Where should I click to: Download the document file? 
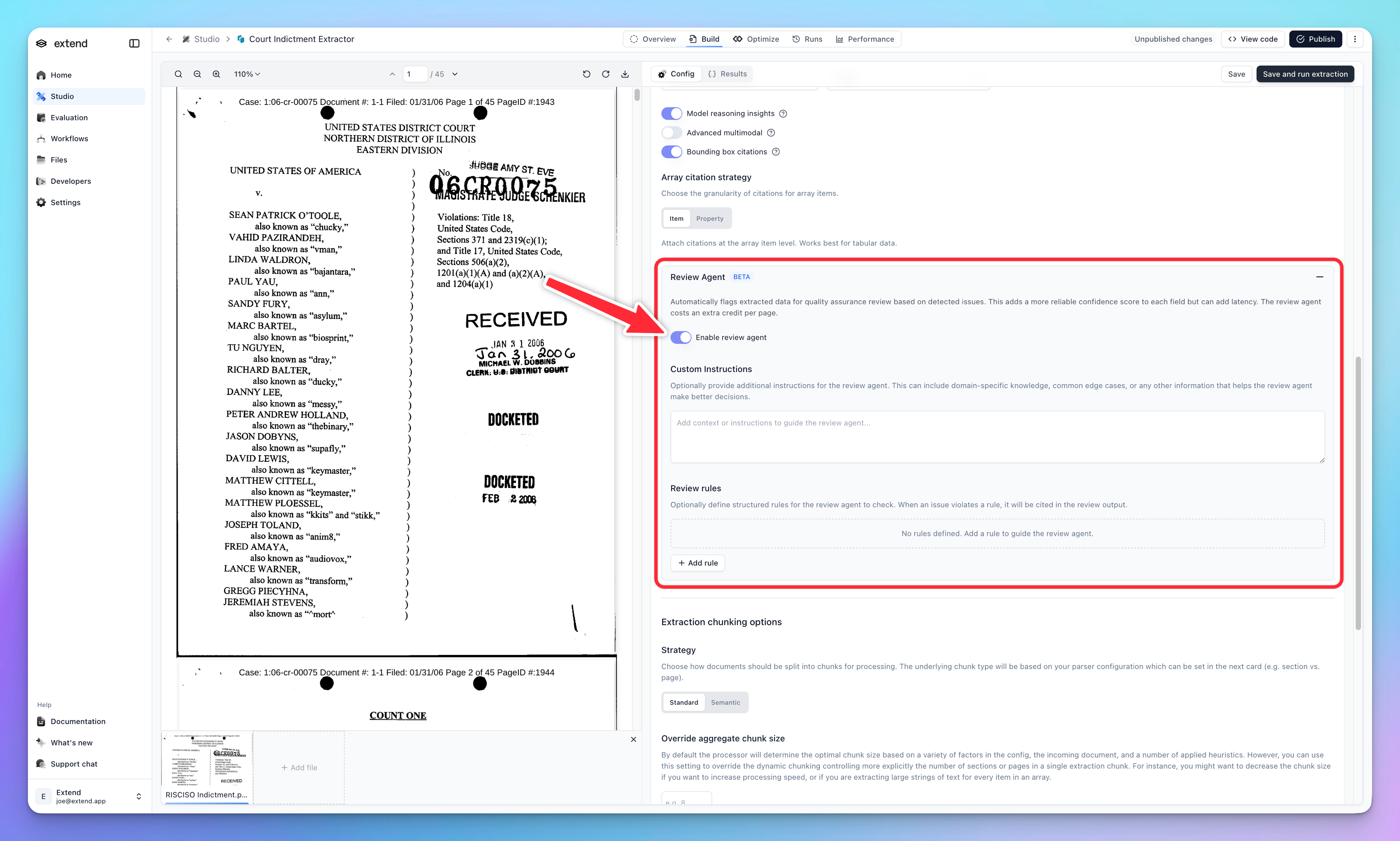click(x=625, y=74)
